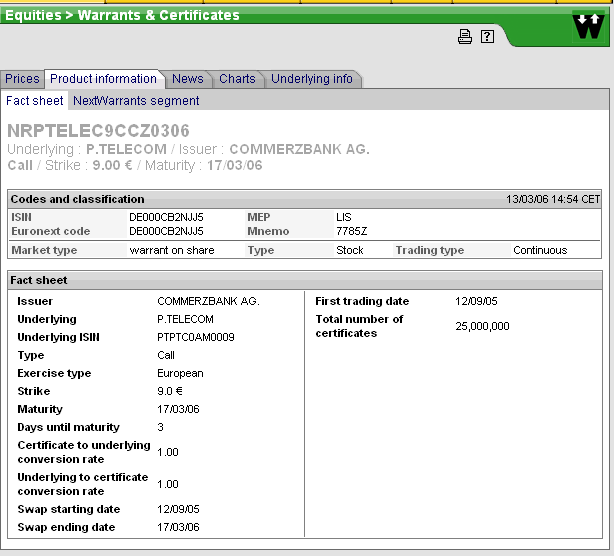Click the W warrants logo icon
Viewport: 614px width, 556px height.
click(x=589, y=26)
